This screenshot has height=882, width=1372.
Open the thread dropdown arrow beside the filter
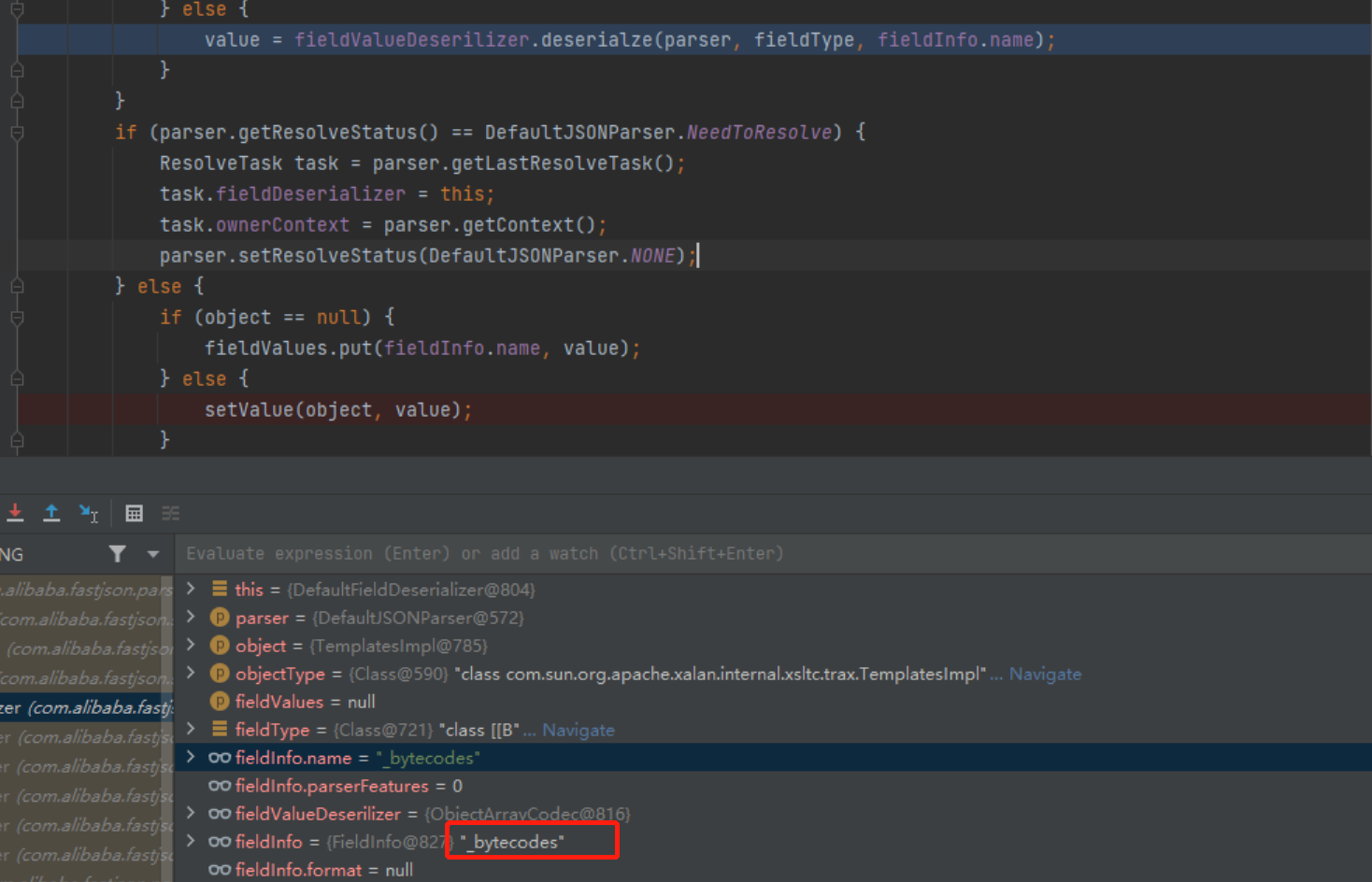point(152,554)
